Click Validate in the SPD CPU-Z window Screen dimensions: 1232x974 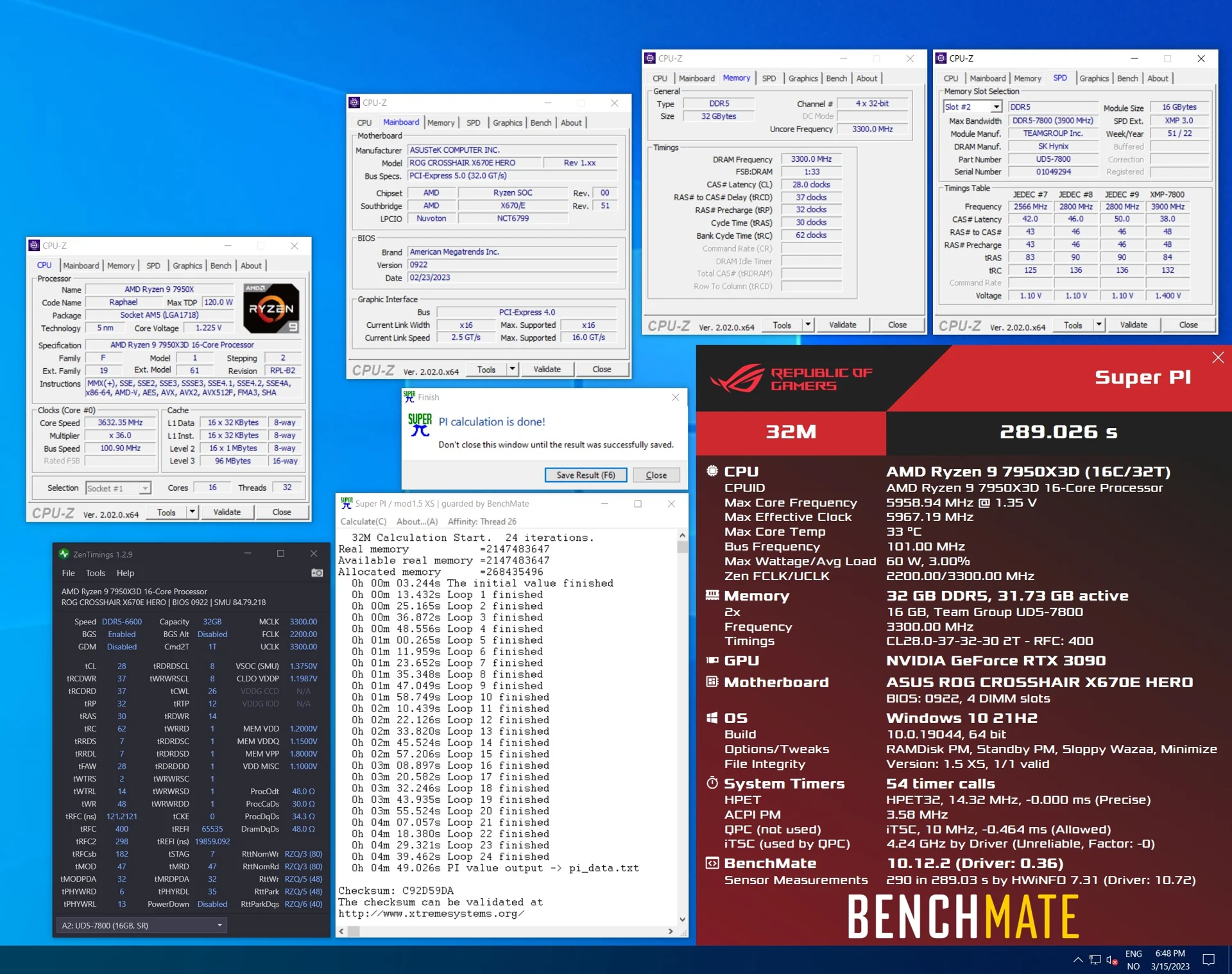(1133, 325)
